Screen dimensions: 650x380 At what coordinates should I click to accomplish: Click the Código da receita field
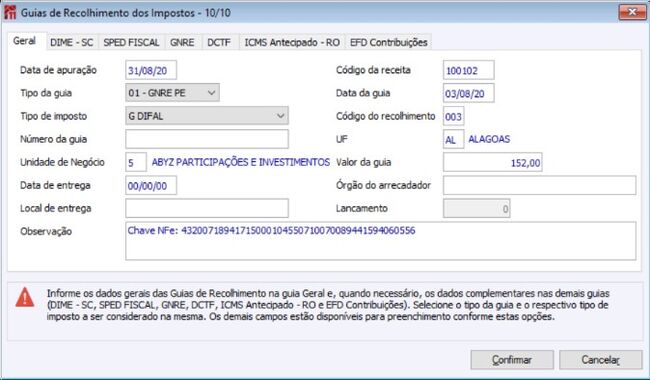tap(468, 70)
